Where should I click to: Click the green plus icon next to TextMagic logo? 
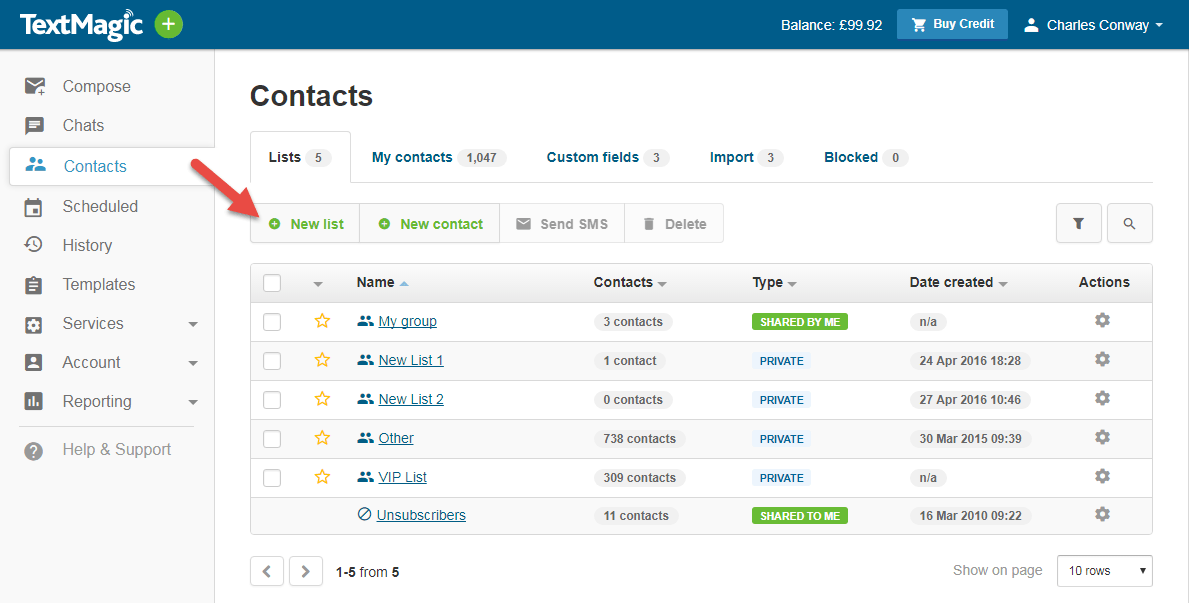coord(168,24)
